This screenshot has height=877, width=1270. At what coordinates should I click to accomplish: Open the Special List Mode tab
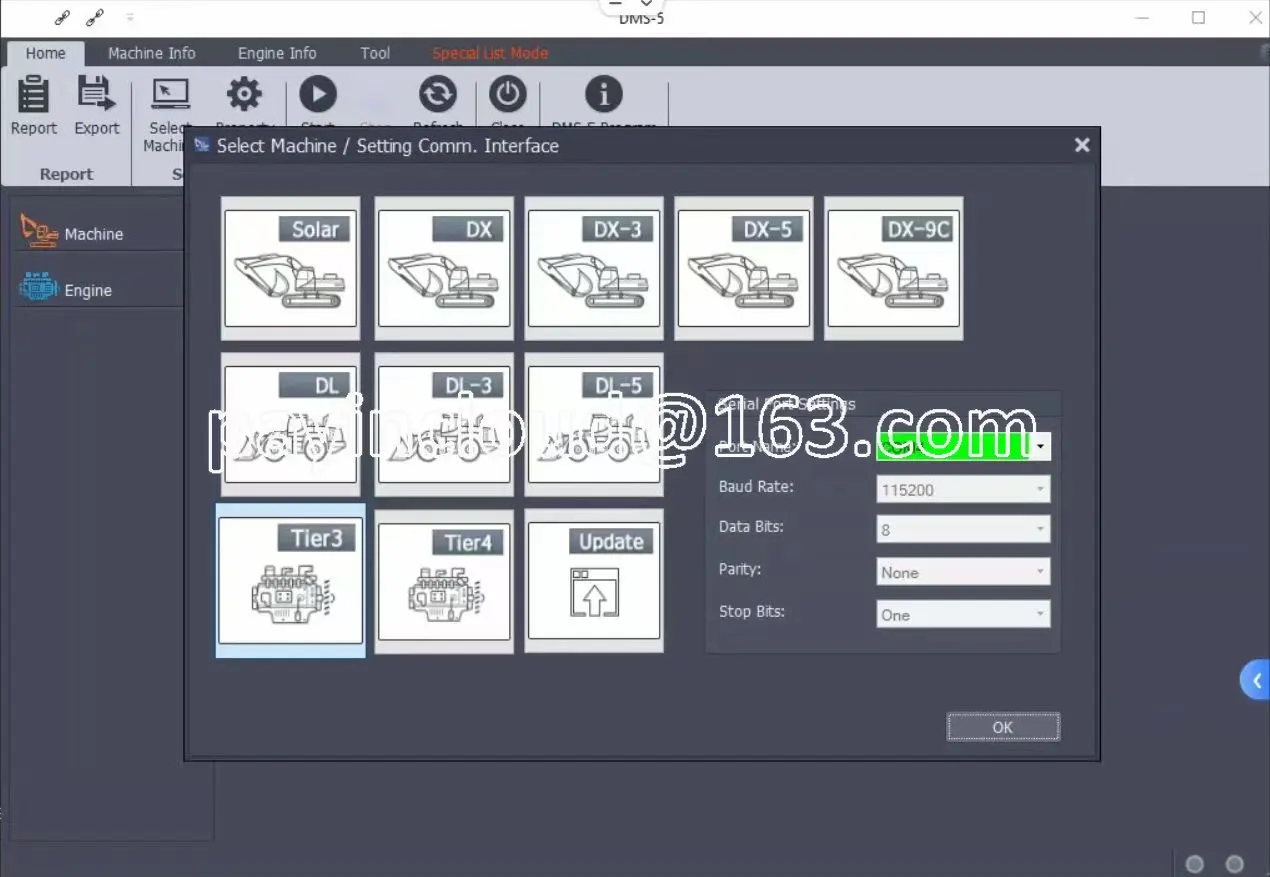click(490, 53)
